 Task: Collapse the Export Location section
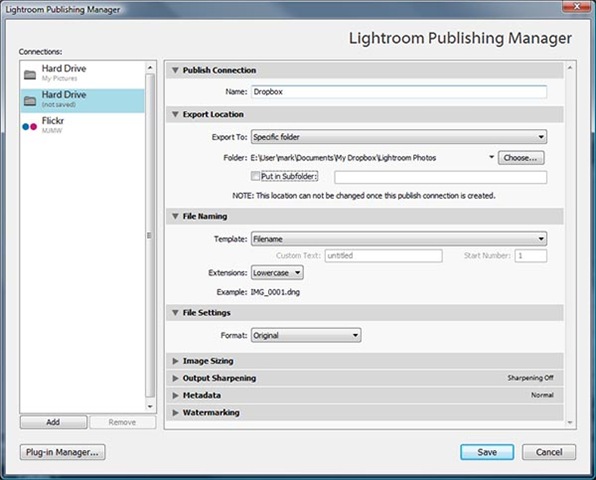[x=175, y=114]
